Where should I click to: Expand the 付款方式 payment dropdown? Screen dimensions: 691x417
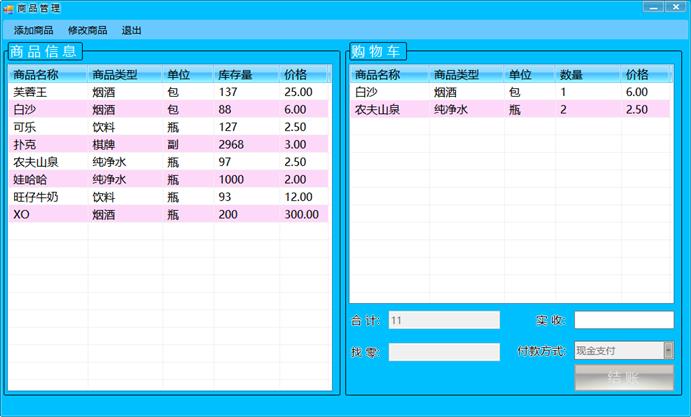[x=667, y=350]
